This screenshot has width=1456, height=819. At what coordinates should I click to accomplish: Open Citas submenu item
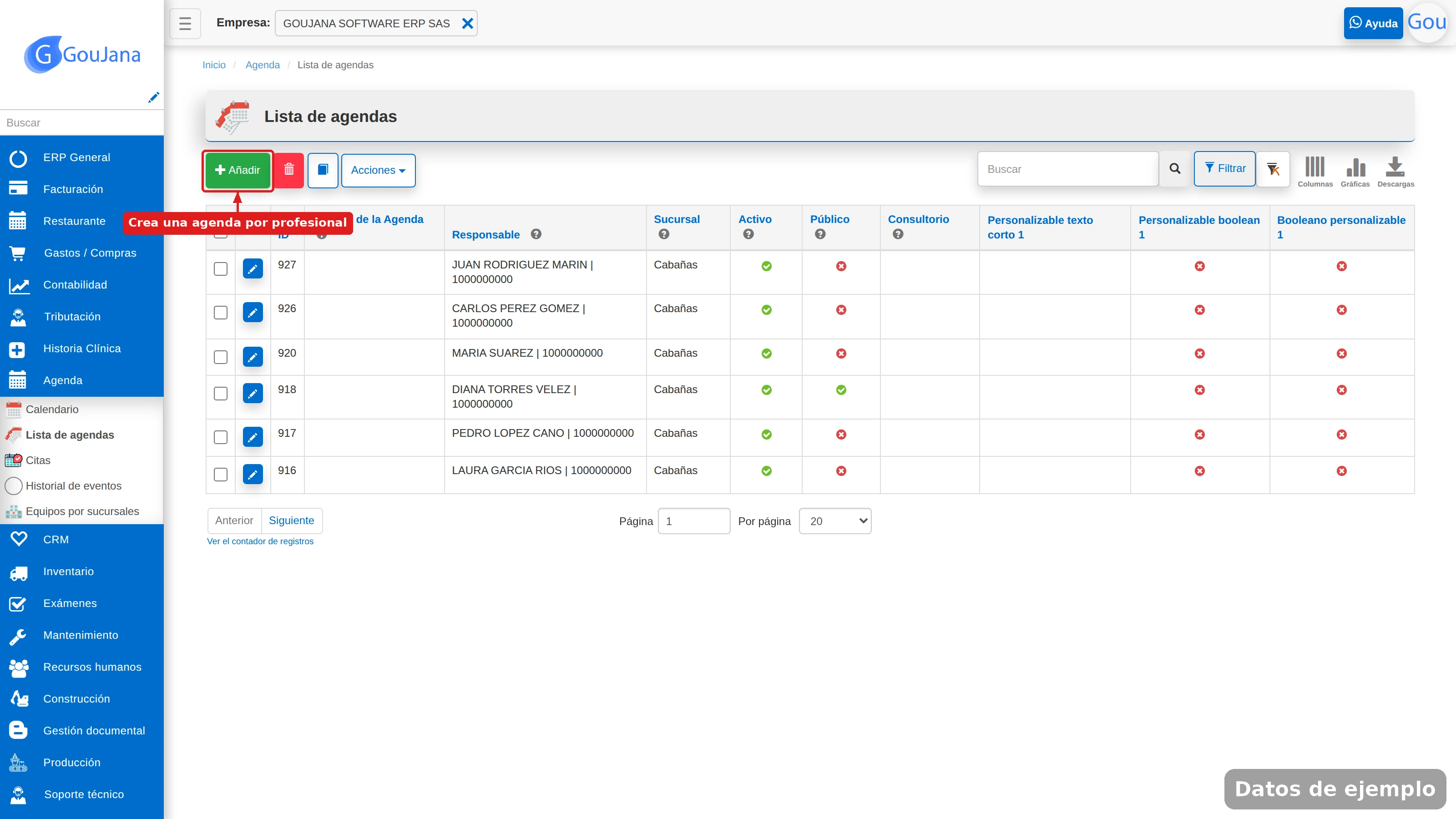82,460
